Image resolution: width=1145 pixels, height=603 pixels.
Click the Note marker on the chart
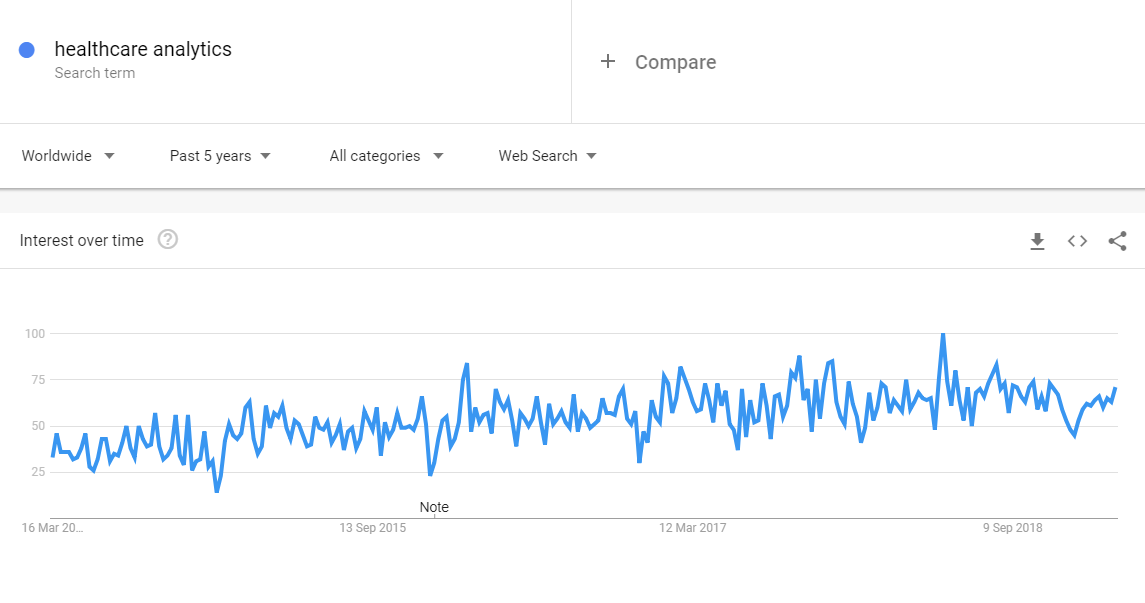[434, 507]
